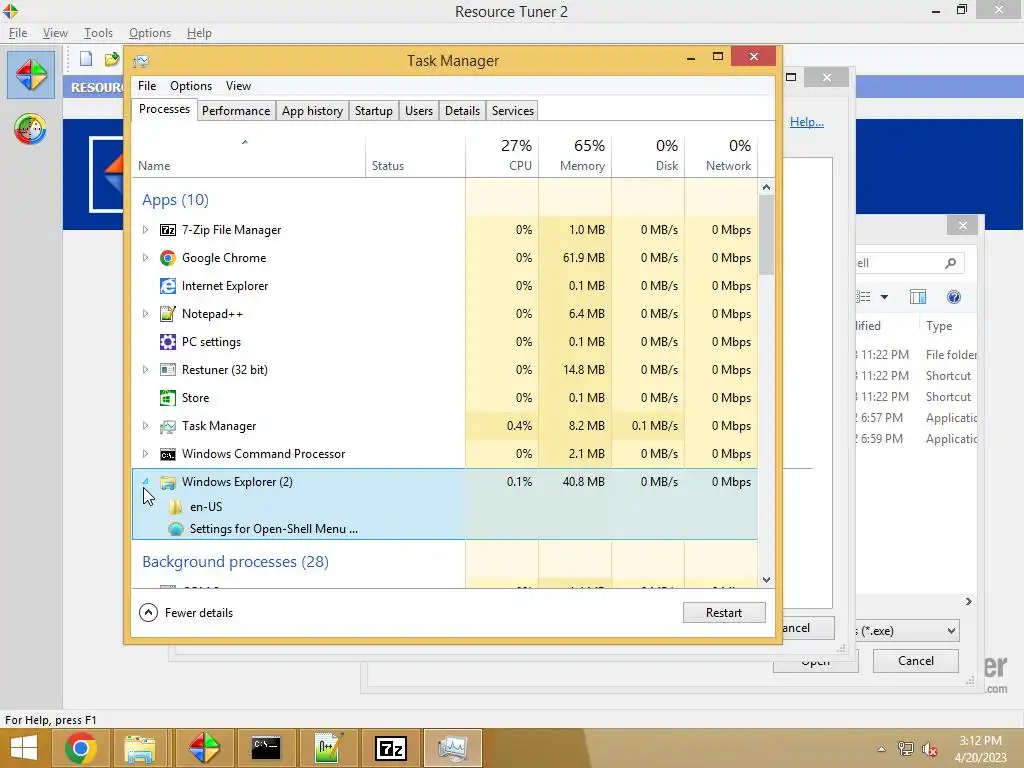This screenshot has height=768, width=1024.
Task: Collapse the Windows Explorer (2) group
Action: coord(145,482)
